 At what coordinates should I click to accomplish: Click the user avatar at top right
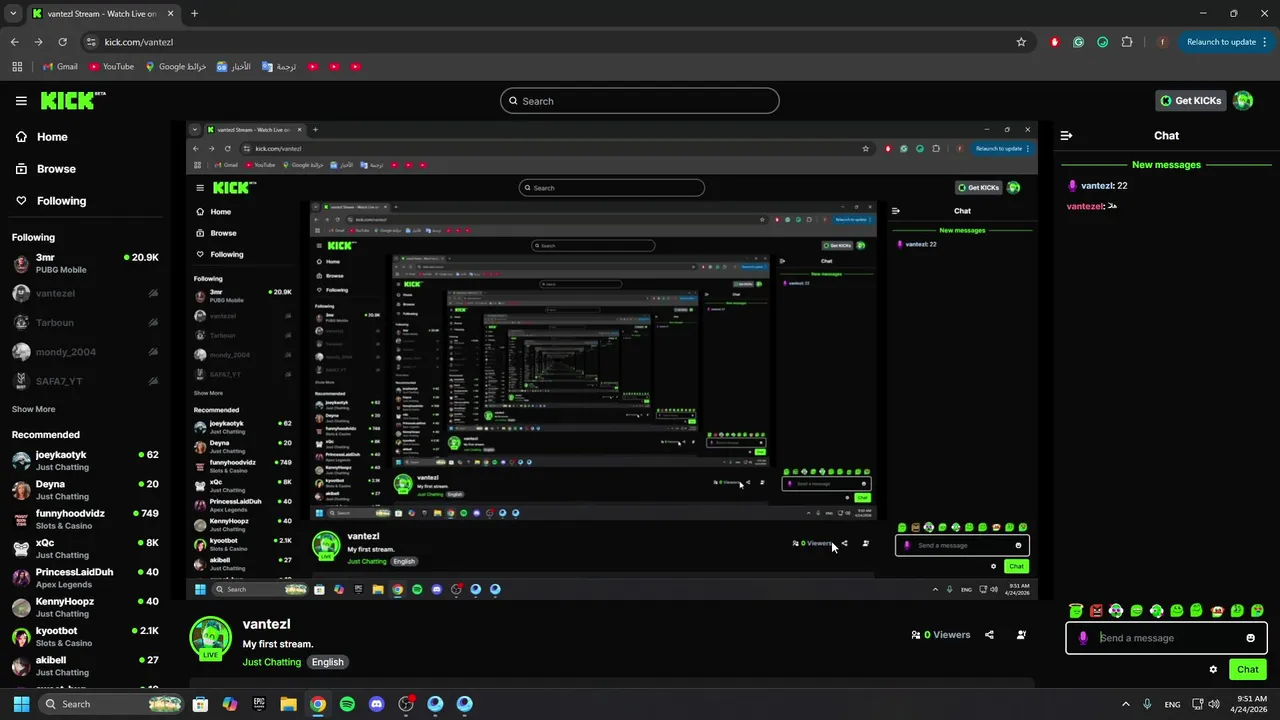point(1243,100)
